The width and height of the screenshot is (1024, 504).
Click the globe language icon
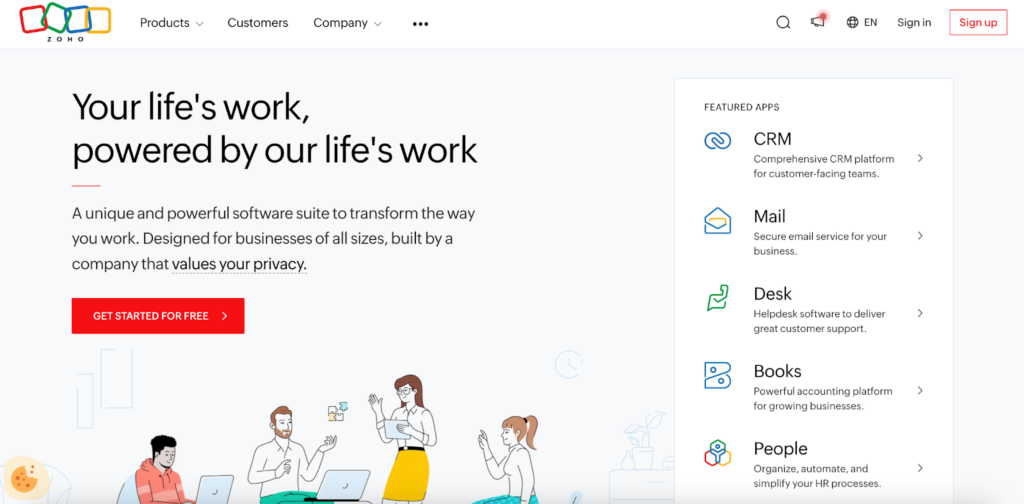pyautogui.click(x=852, y=22)
